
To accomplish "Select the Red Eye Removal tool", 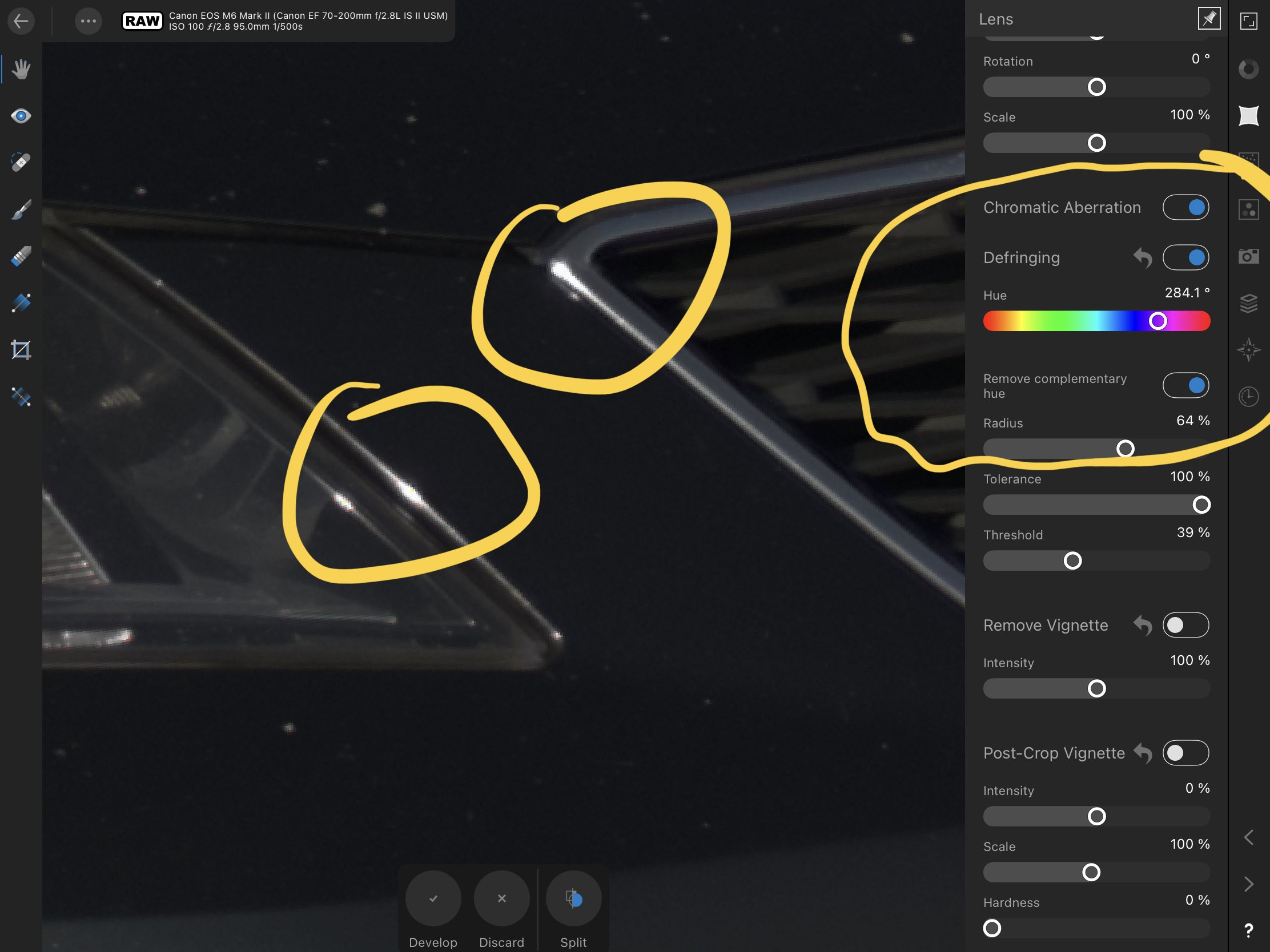I will click(x=21, y=116).
